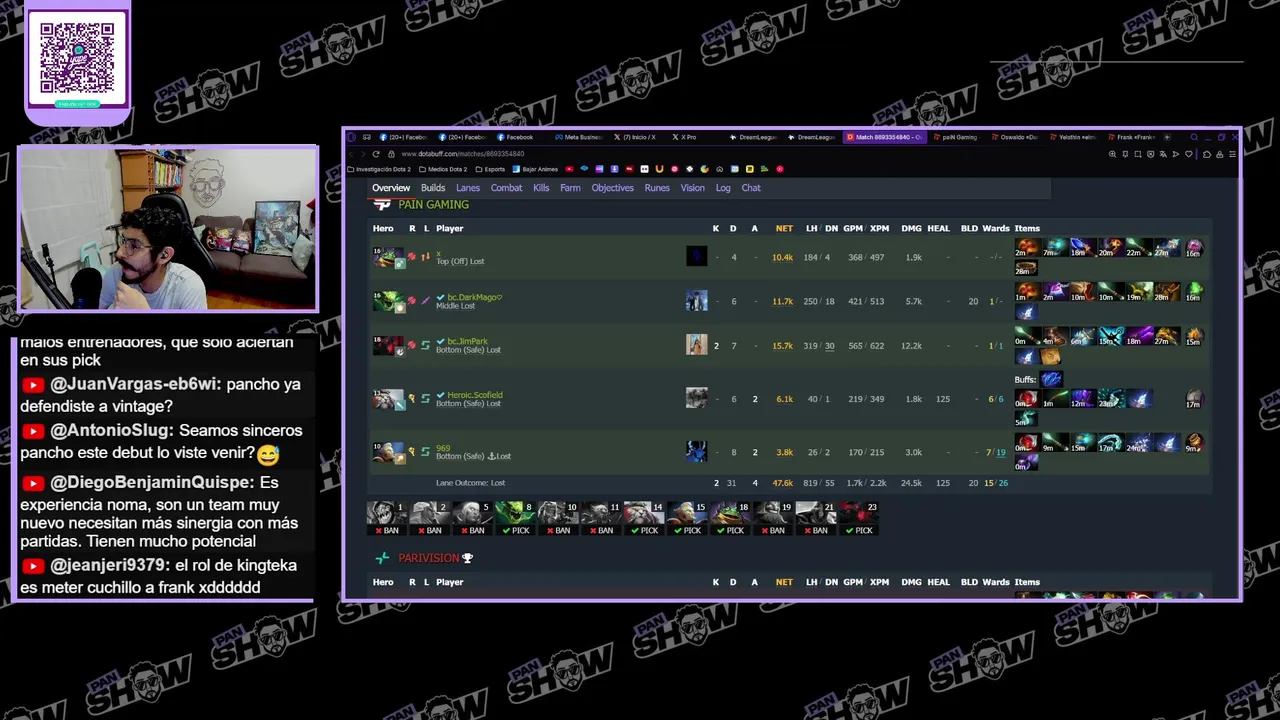View the Objectives tab
This screenshot has height=720, width=1280.
coord(612,188)
